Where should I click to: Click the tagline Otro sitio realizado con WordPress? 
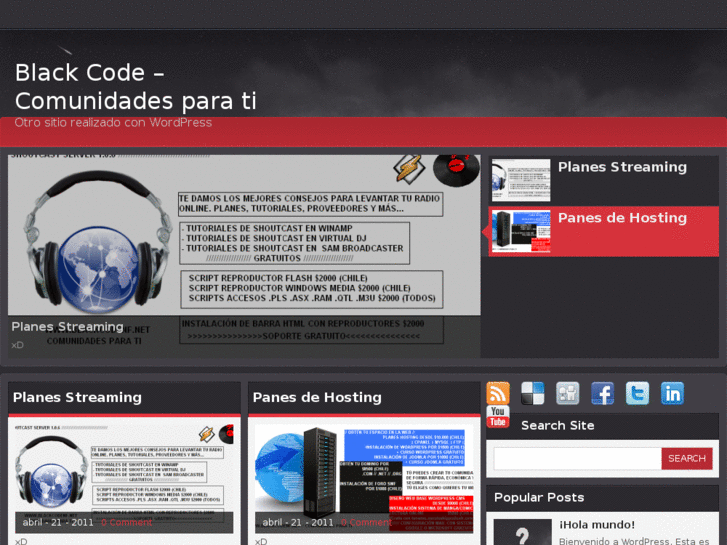click(x=113, y=122)
